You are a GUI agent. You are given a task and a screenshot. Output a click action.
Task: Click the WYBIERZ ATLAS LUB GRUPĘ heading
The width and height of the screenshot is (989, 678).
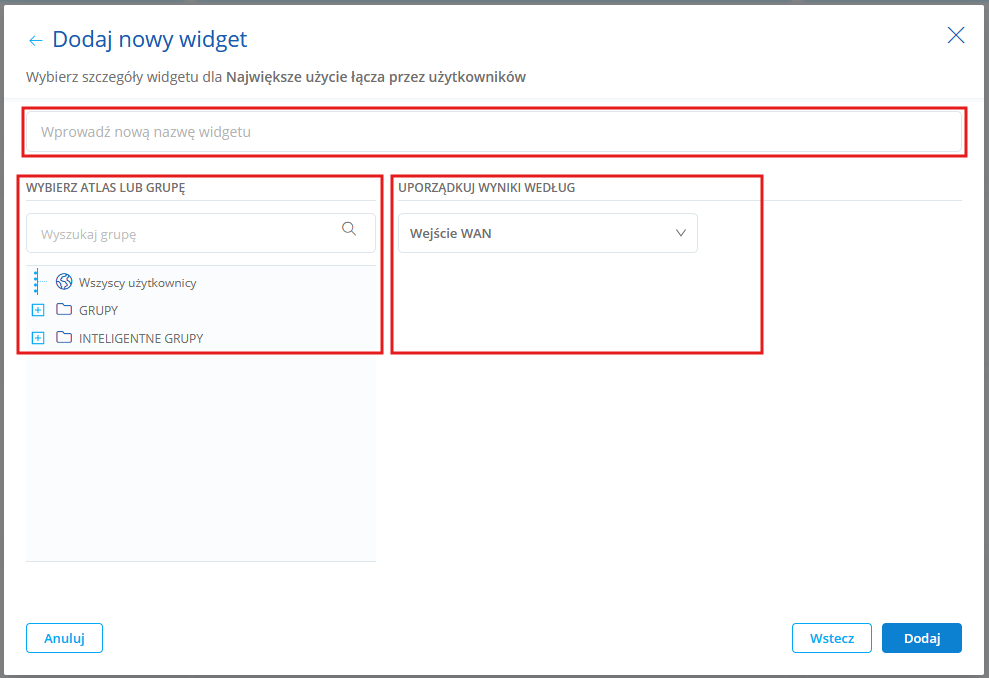click(105, 187)
